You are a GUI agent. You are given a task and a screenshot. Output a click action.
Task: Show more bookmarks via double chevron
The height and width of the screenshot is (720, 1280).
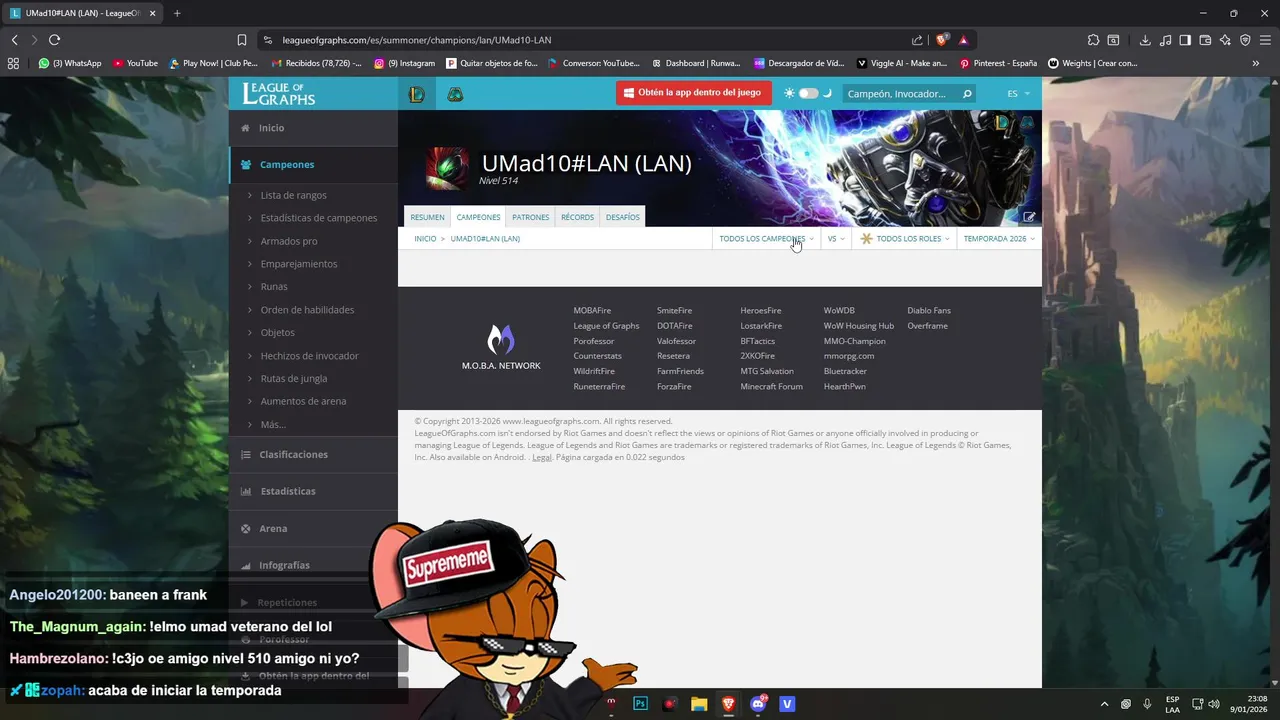(x=1256, y=63)
